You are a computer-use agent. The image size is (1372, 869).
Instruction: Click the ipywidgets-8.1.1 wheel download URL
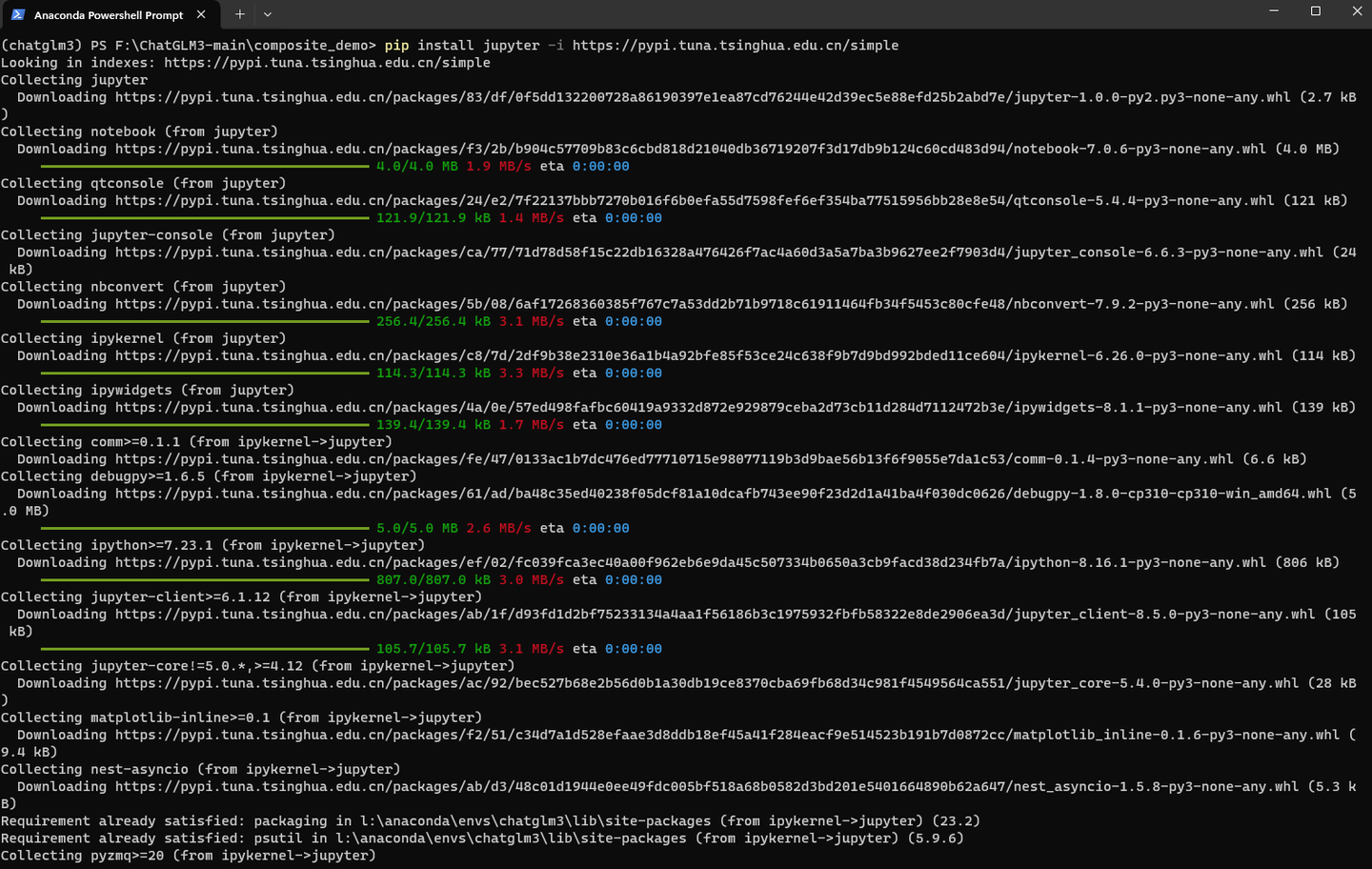[x=698, y=407]
